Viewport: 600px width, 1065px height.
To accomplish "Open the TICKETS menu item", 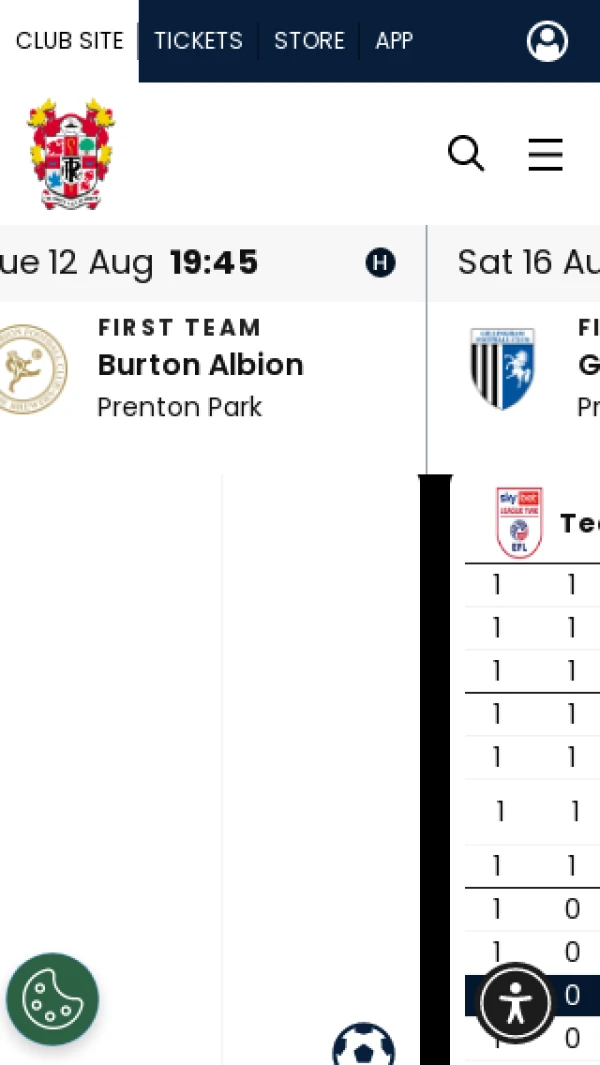I will (x=198, y=41).
